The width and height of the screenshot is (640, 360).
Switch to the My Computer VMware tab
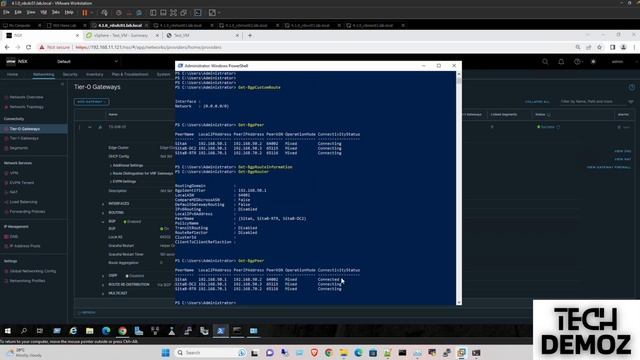click(x=20, y=25)
